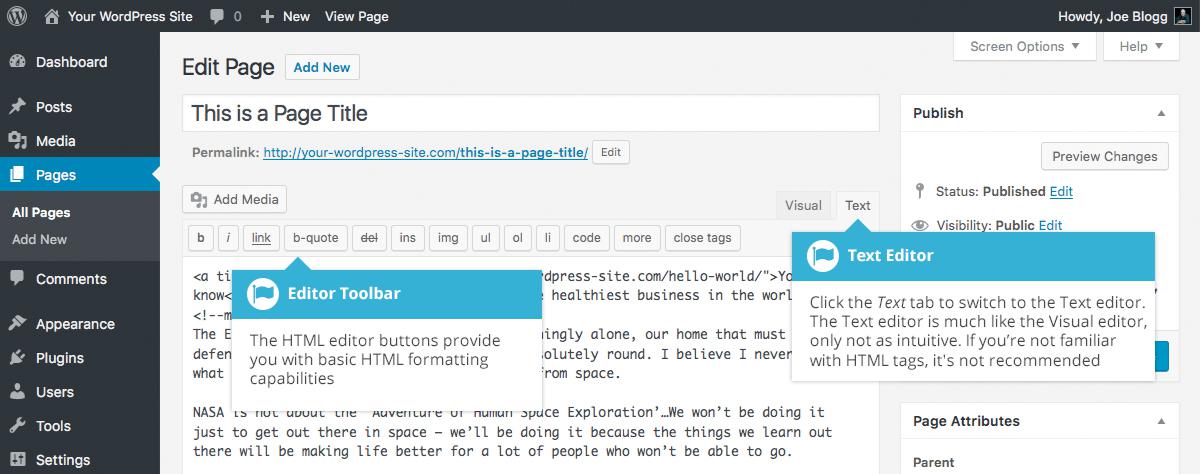Click the Preview Changes button
1200x474 pixels.
[1104, 156]
